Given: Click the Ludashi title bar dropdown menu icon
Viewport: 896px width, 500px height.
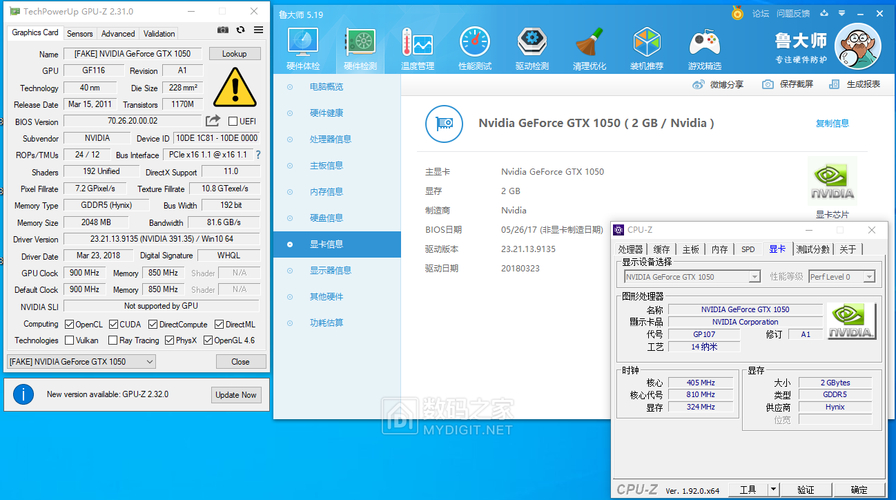Looking at the screenshot, I should (x=842, y=13).
